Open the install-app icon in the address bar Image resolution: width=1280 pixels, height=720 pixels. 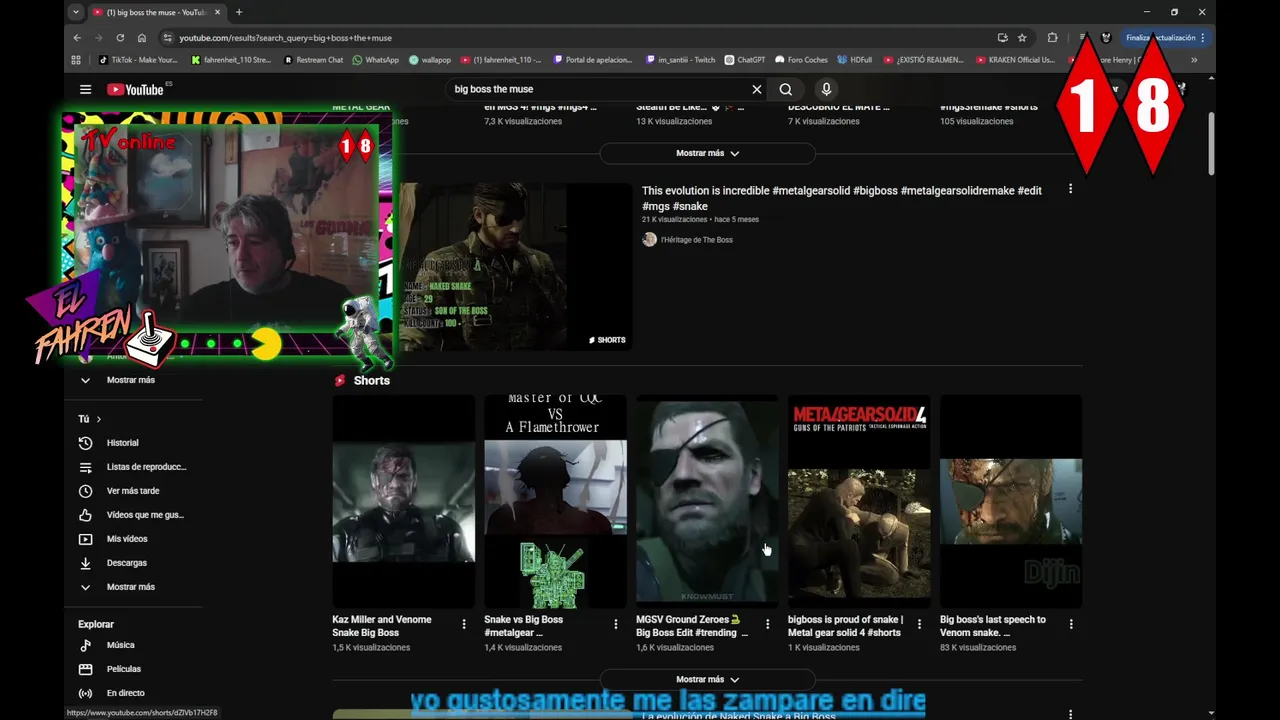[x=1002, y=38]
